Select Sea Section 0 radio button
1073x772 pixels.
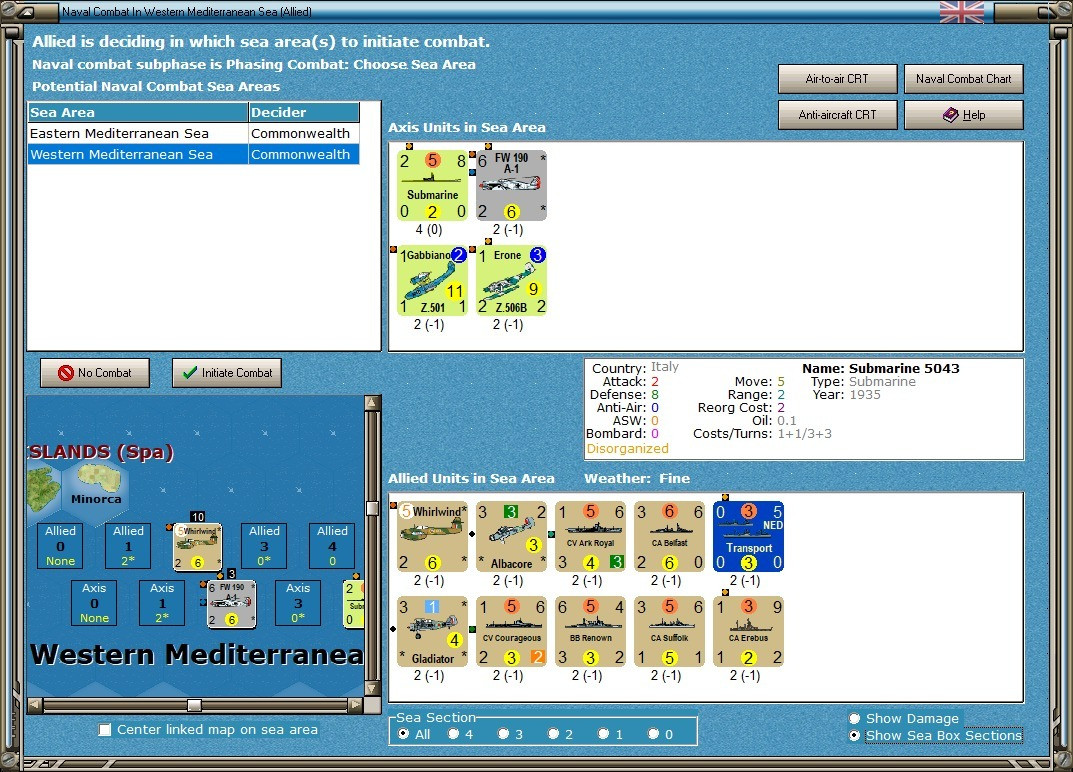pos(654,734)
